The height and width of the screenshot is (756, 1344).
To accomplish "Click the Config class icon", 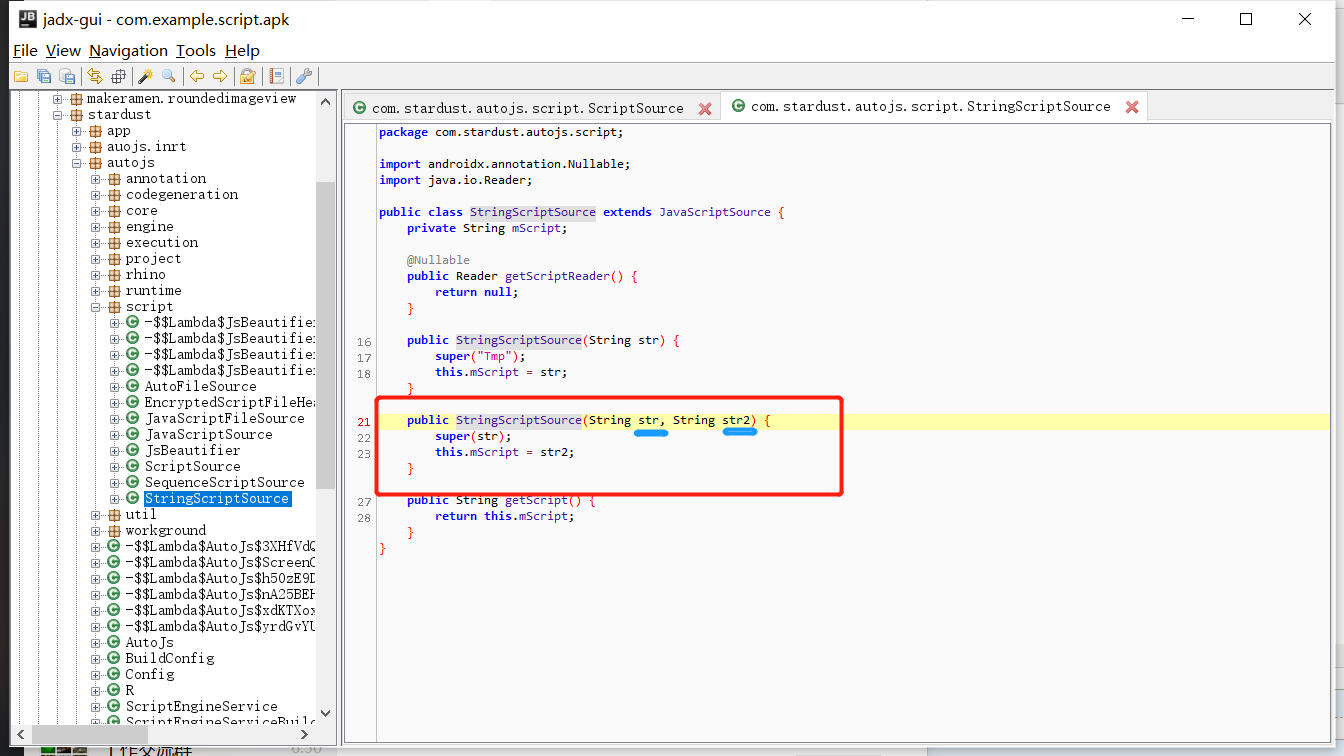I will (x=114, y=675).
